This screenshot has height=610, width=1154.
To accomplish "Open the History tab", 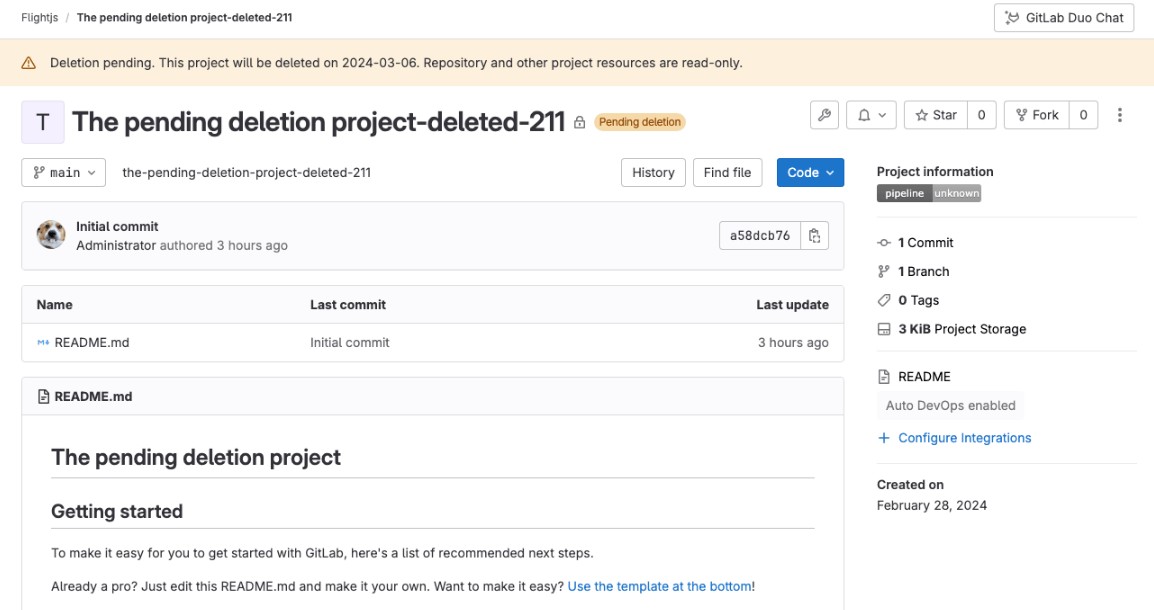I will click(653, 172).
